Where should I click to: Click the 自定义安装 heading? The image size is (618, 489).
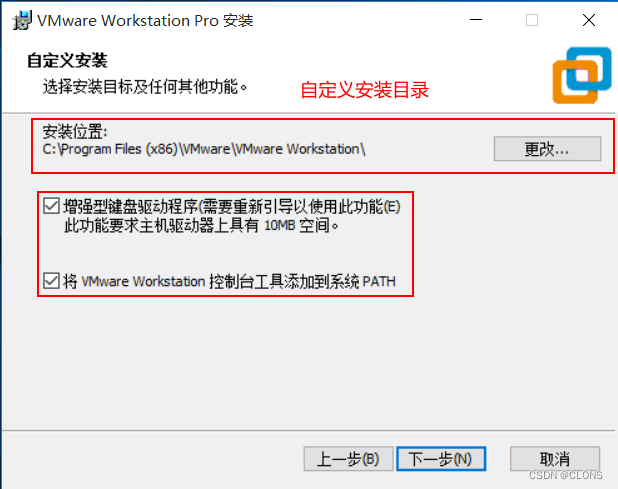pyautogui.click(x=67, y=61)
